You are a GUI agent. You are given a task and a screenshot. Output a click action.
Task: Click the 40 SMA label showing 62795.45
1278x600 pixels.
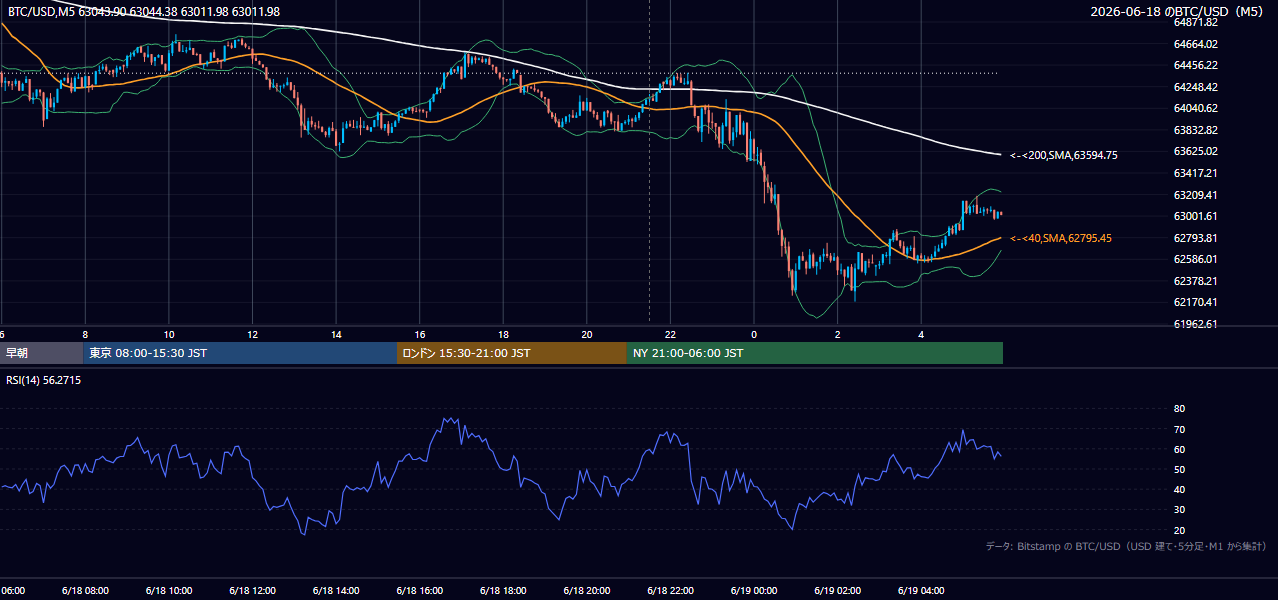[x=1061, y=238]
